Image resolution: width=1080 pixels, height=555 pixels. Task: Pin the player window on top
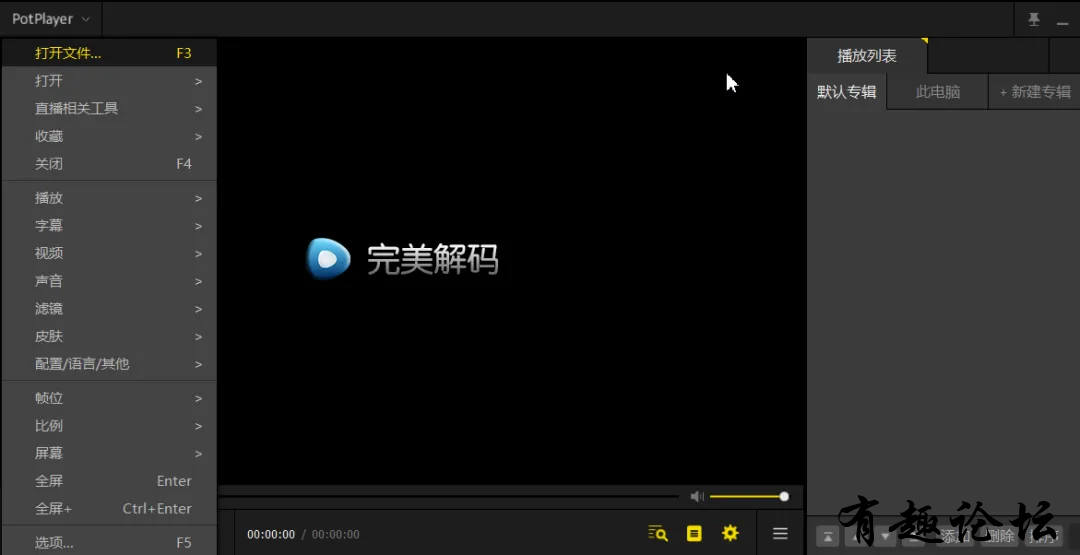(1034, 19)
